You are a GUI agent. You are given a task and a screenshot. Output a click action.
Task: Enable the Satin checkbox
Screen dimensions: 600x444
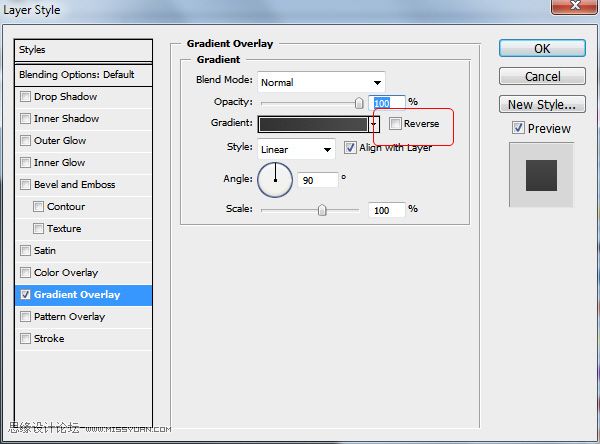[x=25, y=251]
